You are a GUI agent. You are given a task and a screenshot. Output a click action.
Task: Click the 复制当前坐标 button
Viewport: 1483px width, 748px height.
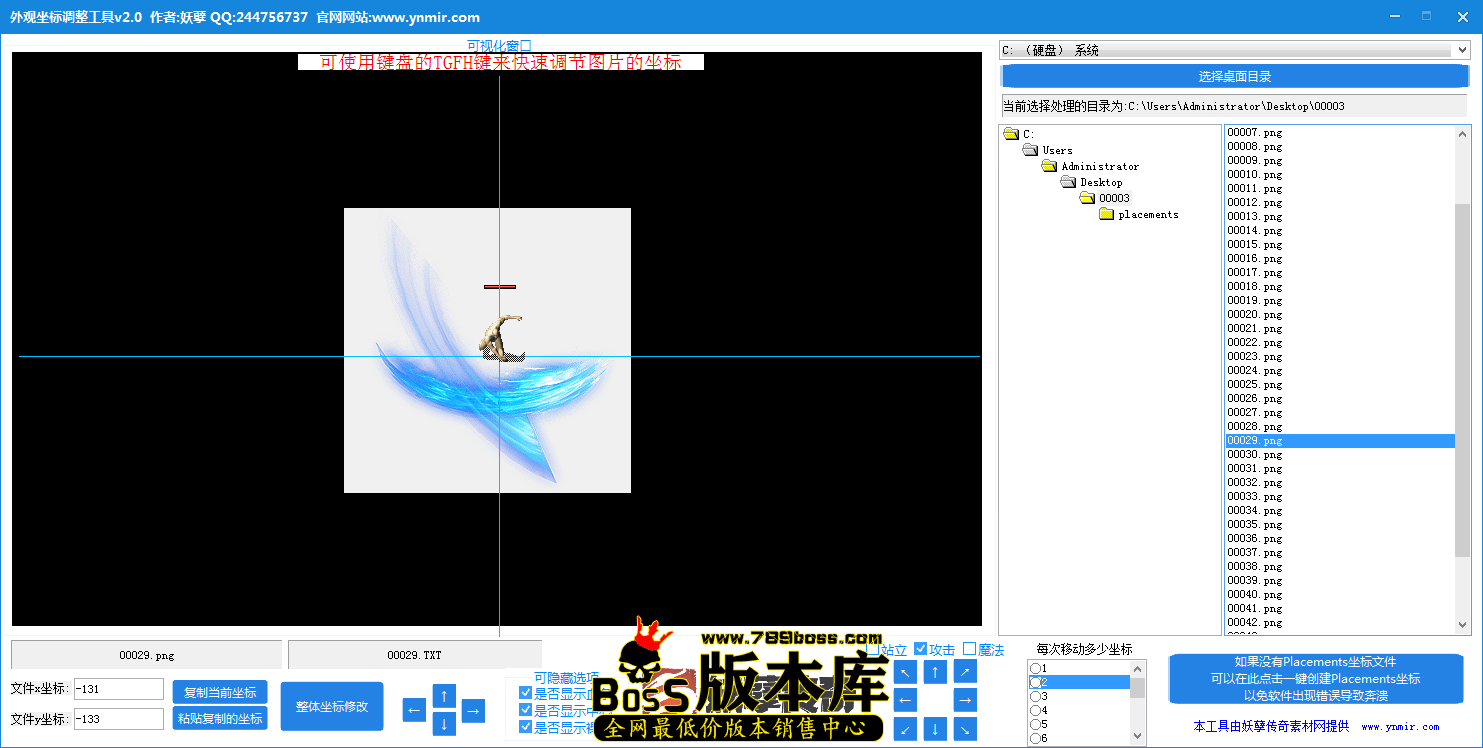[220, 692]
